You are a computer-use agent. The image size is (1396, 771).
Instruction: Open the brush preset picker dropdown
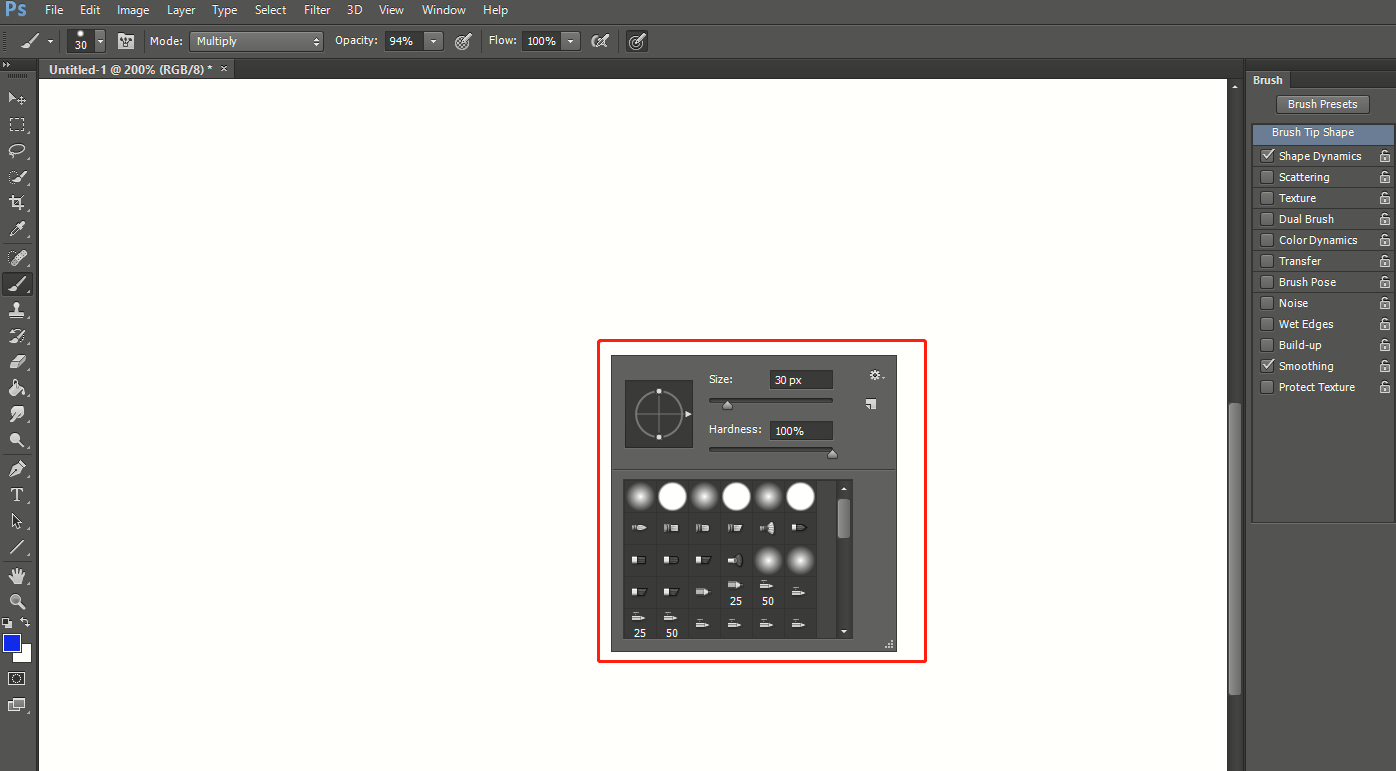[100, 42]
